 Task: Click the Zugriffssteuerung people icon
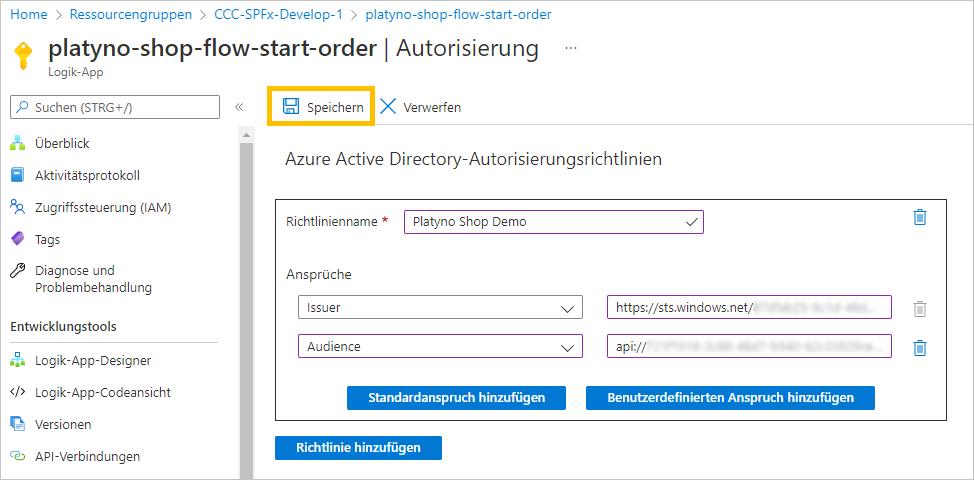tap(18, 207)
